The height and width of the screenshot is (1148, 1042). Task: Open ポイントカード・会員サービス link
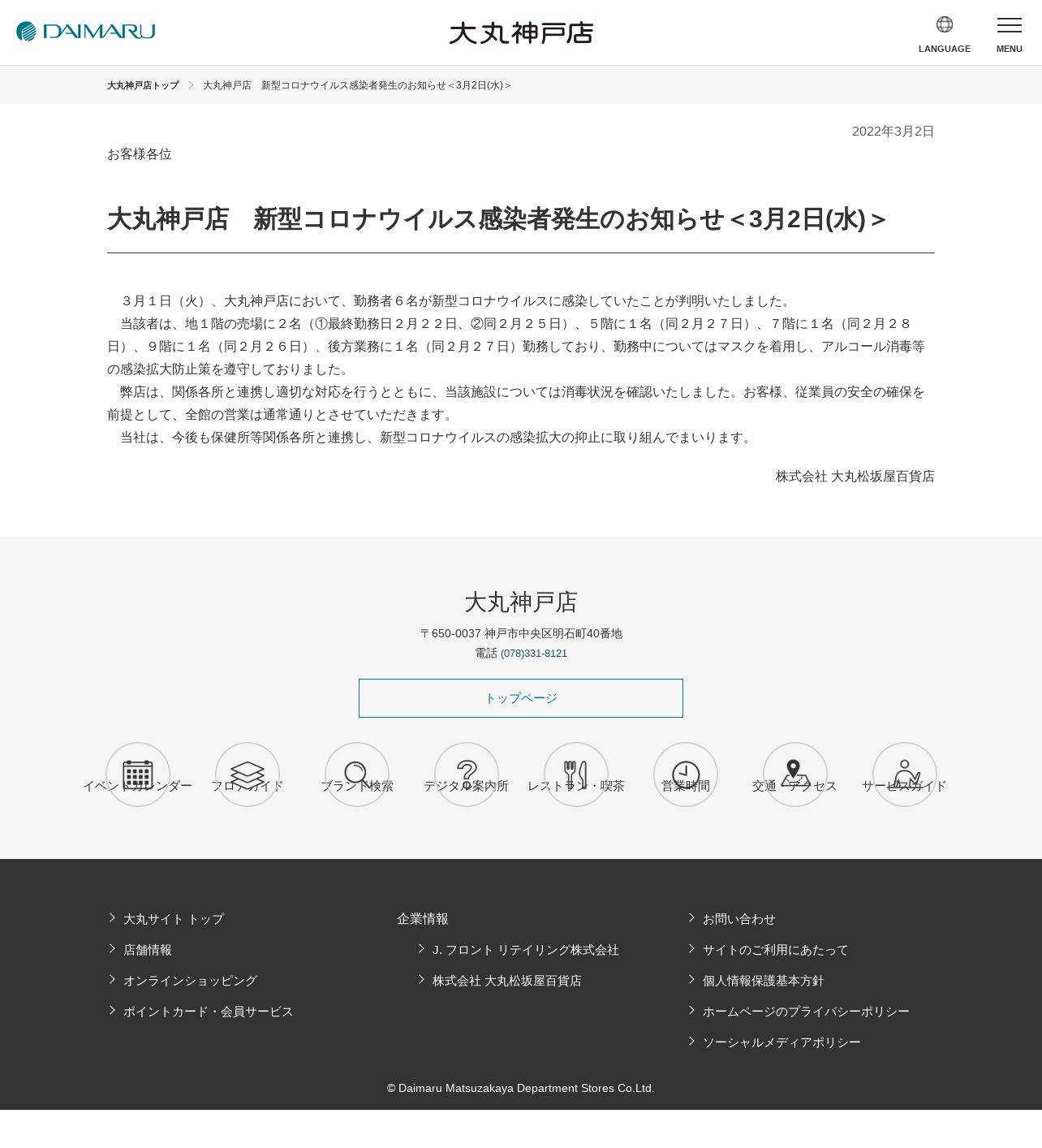click(x=209, y=1012)
